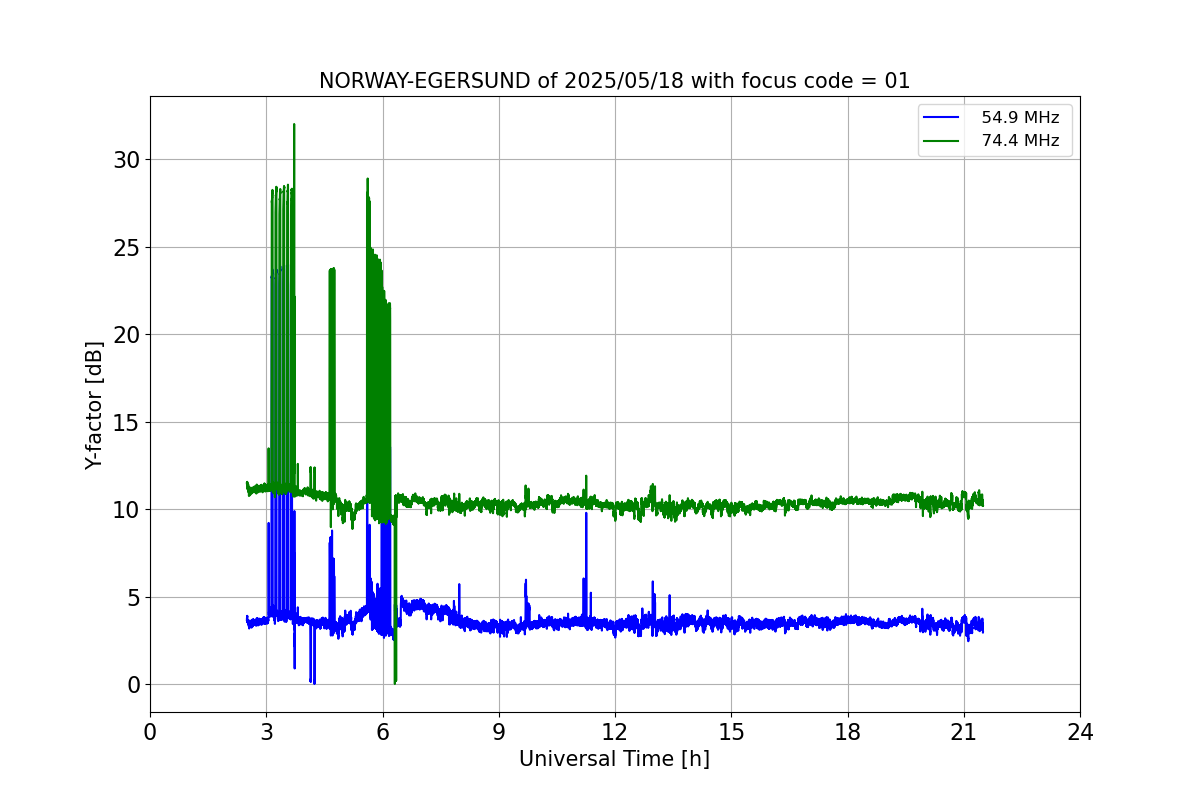Select the 74.4 MHz legend label
Screen dimensions: 1200x800
click(x=1020, y=141)
